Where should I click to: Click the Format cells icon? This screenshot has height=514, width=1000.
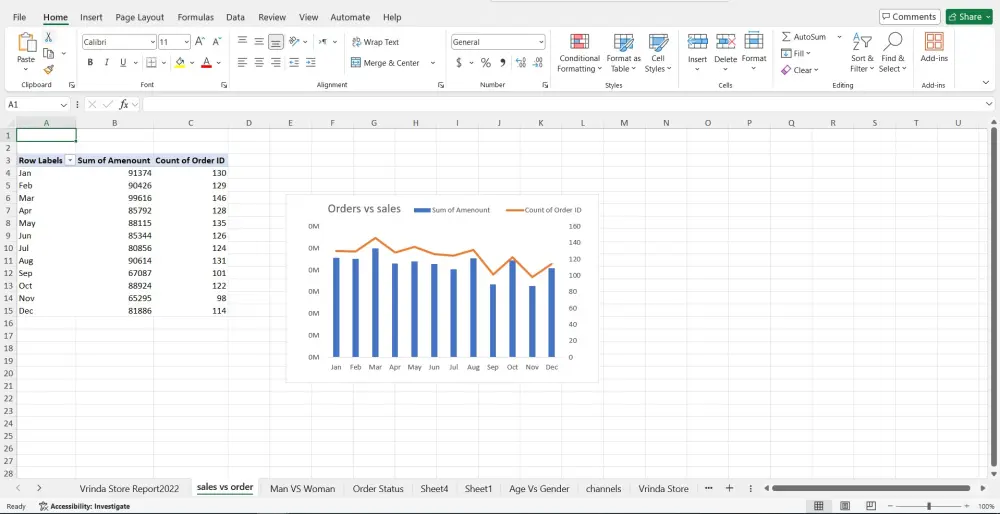click(754, 41)
